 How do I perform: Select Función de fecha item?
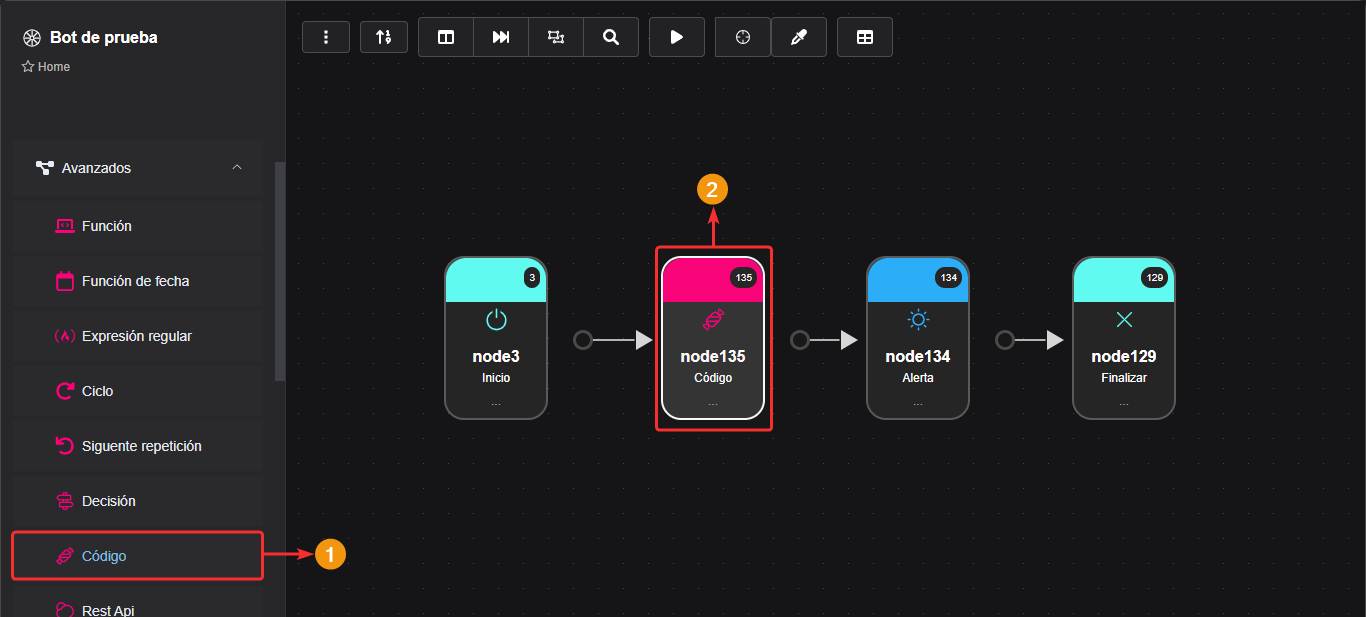(138, 281)
